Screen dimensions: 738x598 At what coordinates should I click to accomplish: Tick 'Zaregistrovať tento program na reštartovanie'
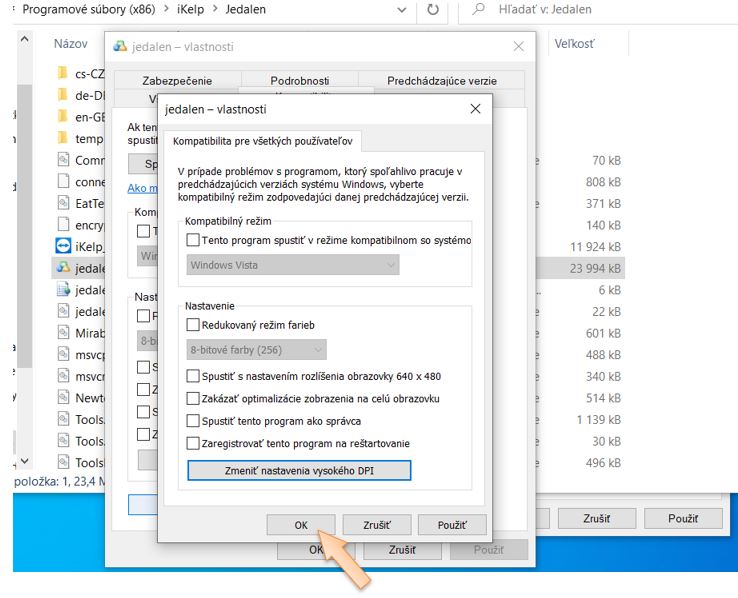194,443
